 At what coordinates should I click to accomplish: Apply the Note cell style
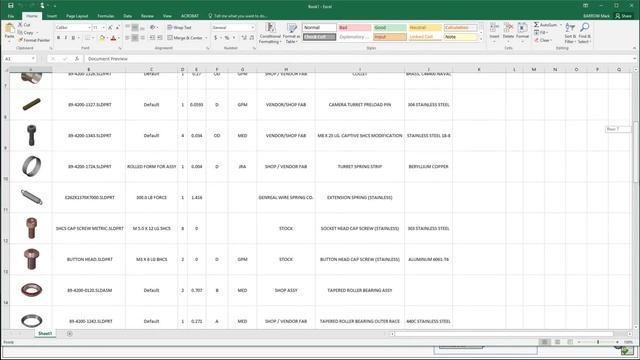460,37
